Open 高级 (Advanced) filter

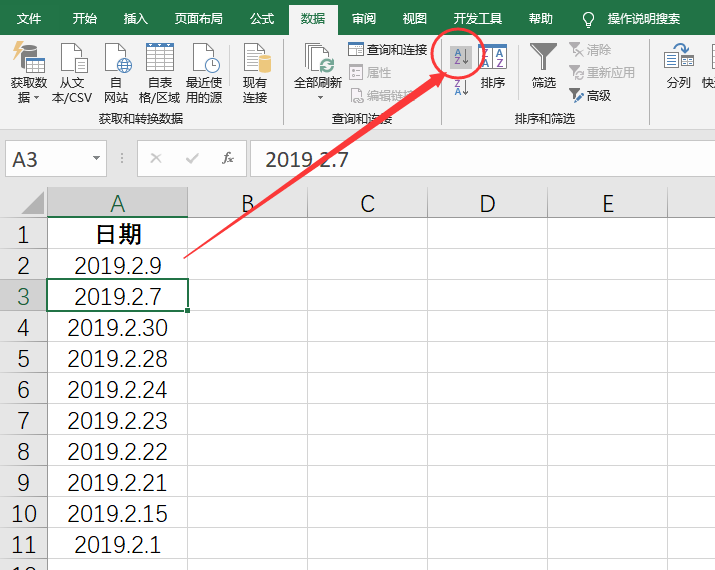point(590,96)
